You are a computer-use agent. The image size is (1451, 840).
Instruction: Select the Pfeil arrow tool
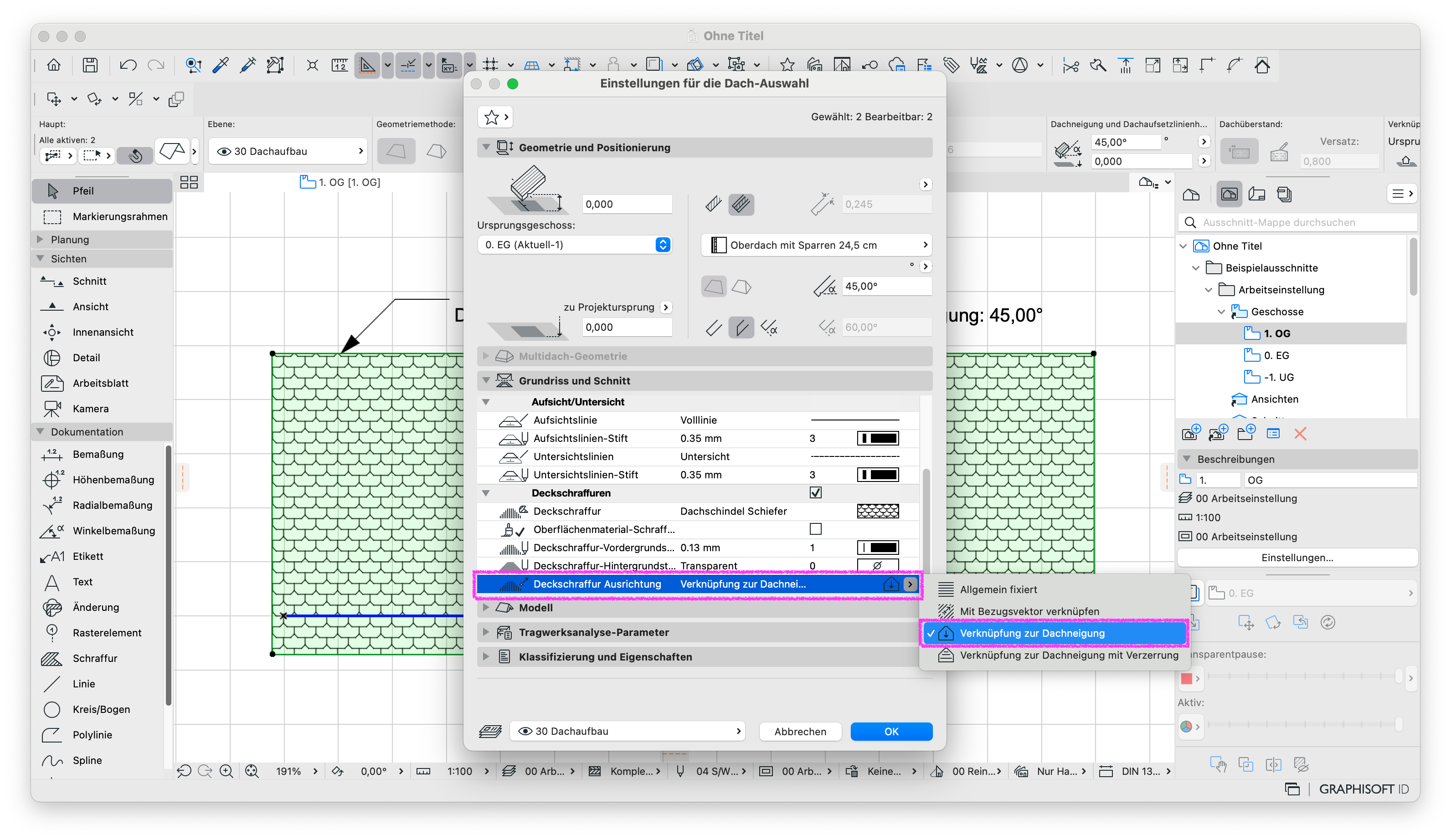click(102, 190)
